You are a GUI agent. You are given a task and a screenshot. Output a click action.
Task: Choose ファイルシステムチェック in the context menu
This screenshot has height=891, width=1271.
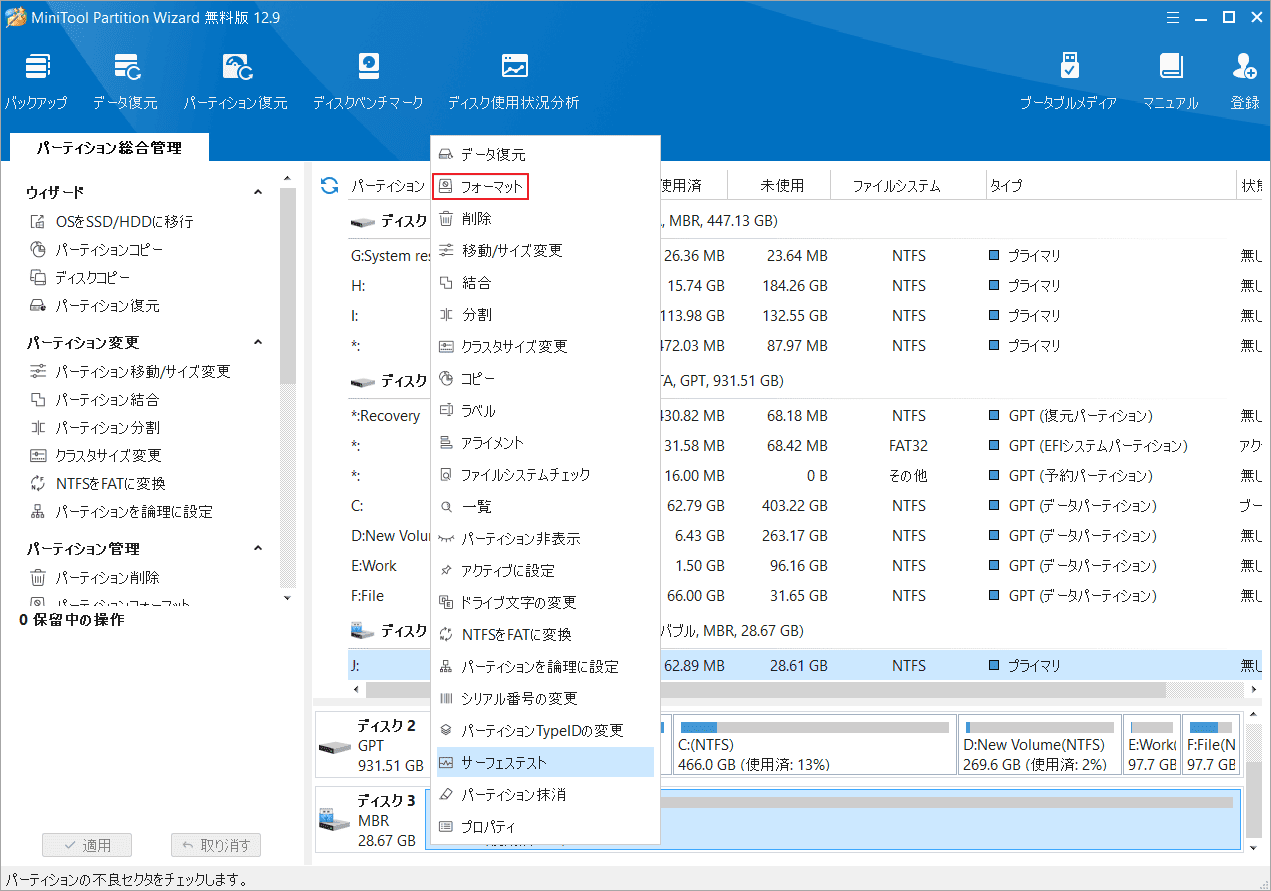click(545, 474)
